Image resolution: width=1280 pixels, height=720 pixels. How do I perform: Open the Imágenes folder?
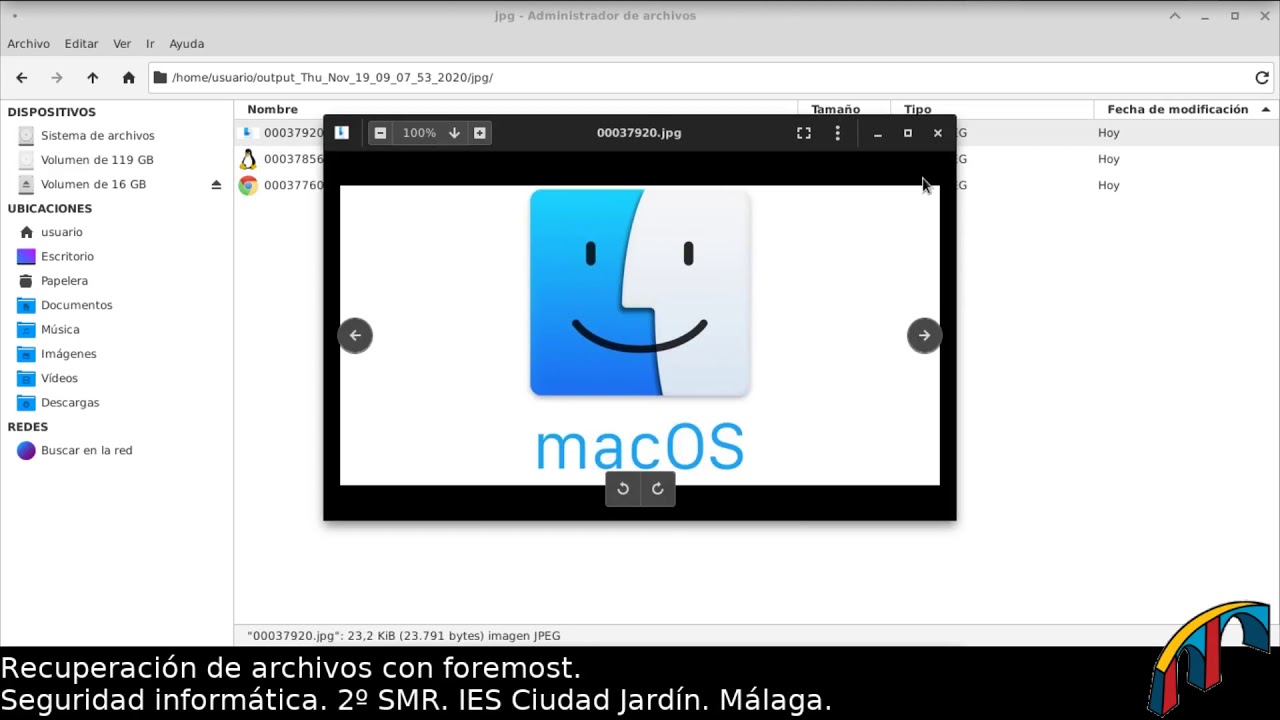point(68,354)
